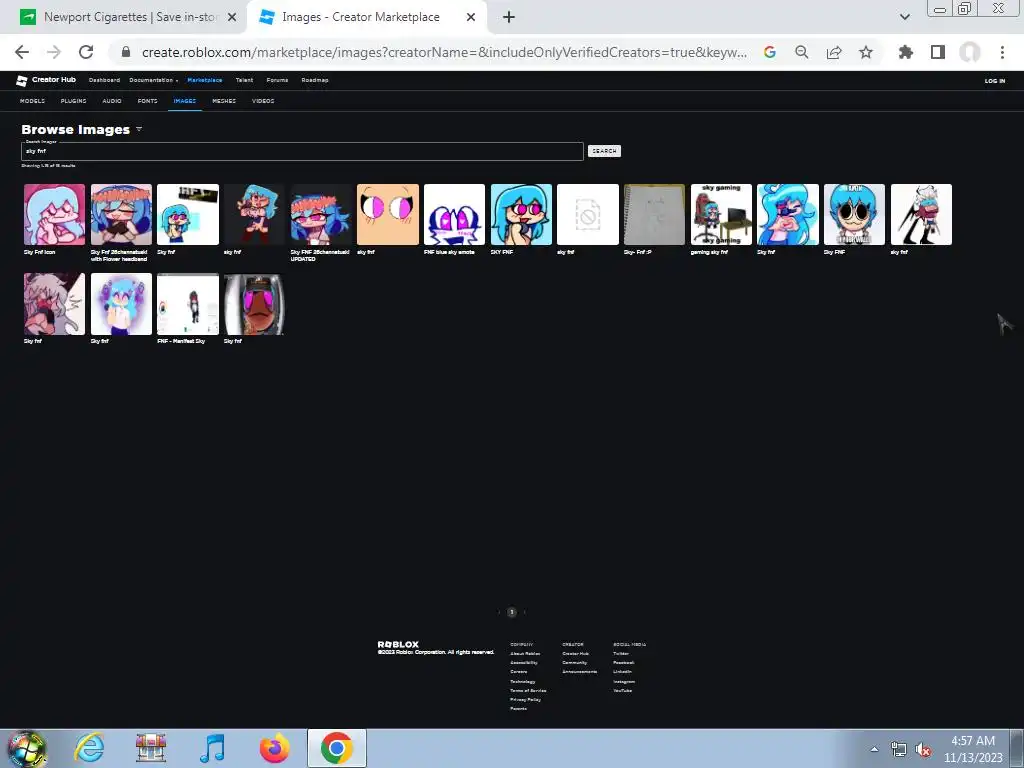The width and height of the screenshot is (1024, 768).
Task: Click the muted volume tray icon
Action: pos(923,749)
